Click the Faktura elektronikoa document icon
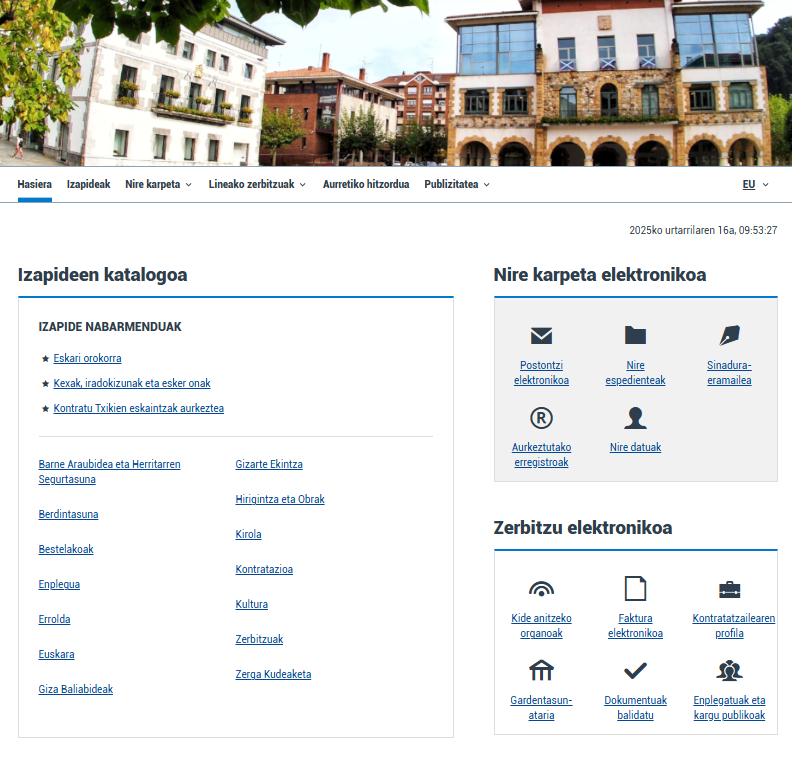The image size is (792, 767). (x=635, y=588)
